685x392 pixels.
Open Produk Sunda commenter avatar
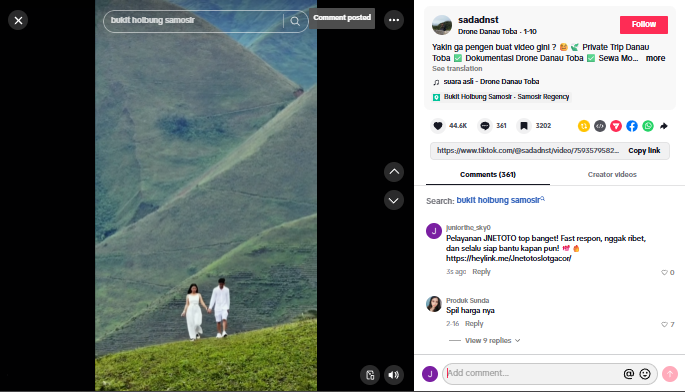coord(434,304)
